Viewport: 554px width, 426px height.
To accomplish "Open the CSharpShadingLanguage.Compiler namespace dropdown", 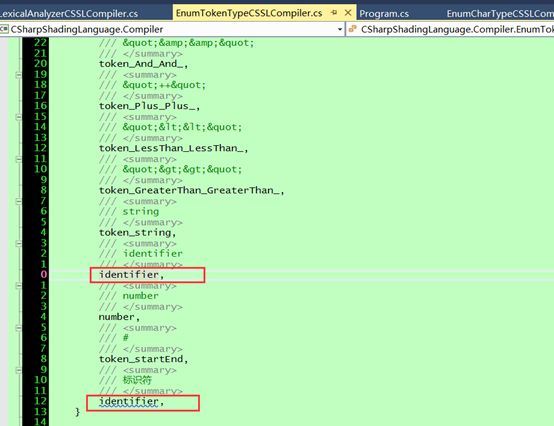I will pos(340,29).
